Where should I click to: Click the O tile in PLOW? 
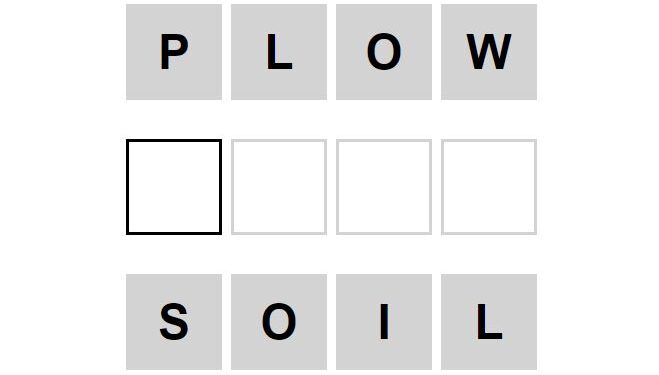(384, 52)
